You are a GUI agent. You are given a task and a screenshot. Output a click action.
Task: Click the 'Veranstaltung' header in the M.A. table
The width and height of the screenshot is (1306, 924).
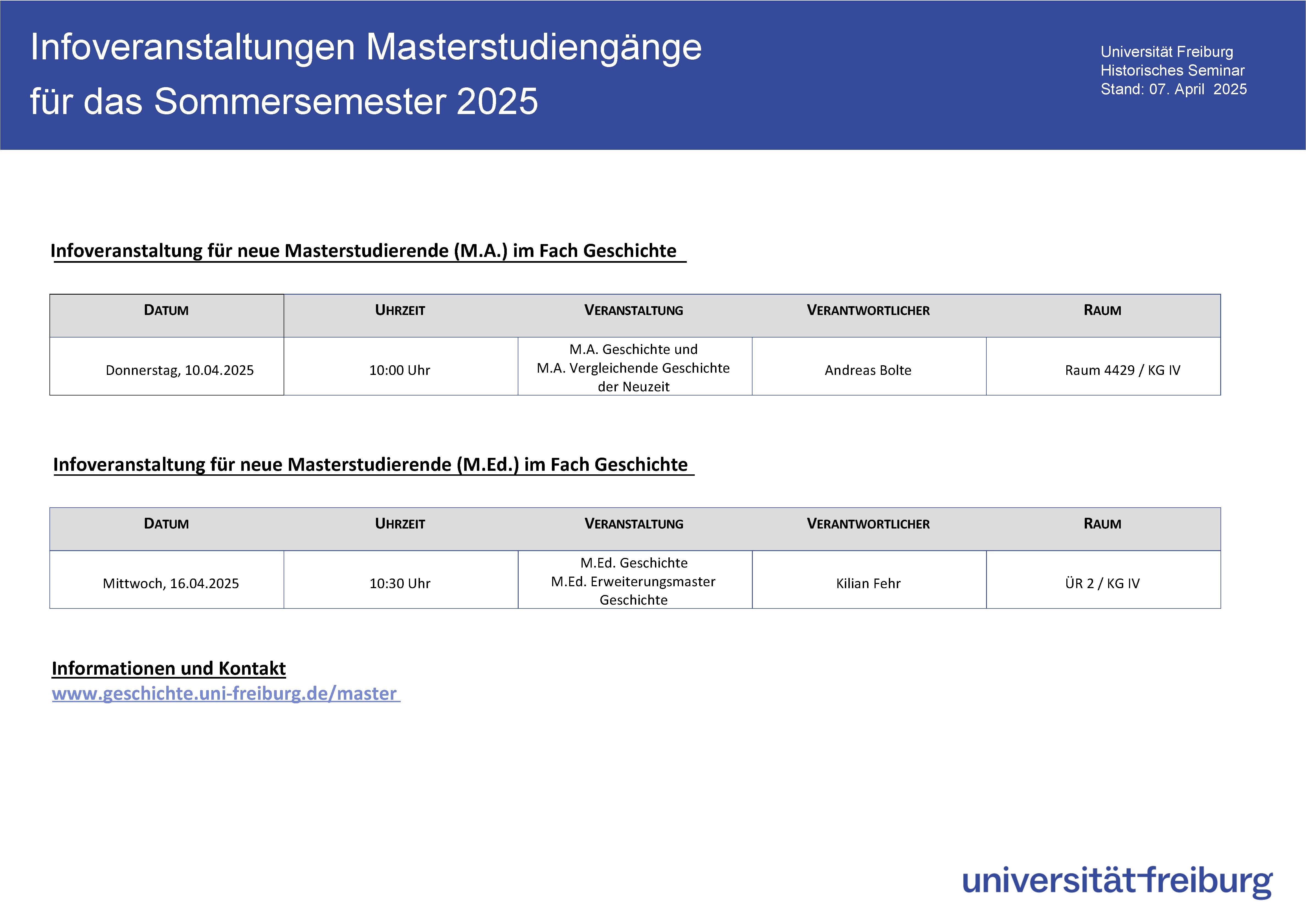[634, 310]
